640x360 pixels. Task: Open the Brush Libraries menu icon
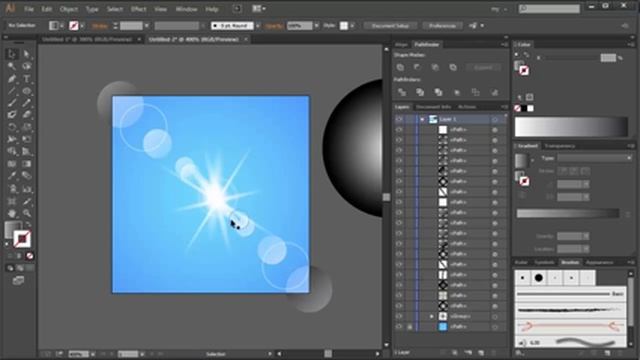click(519, 353)
